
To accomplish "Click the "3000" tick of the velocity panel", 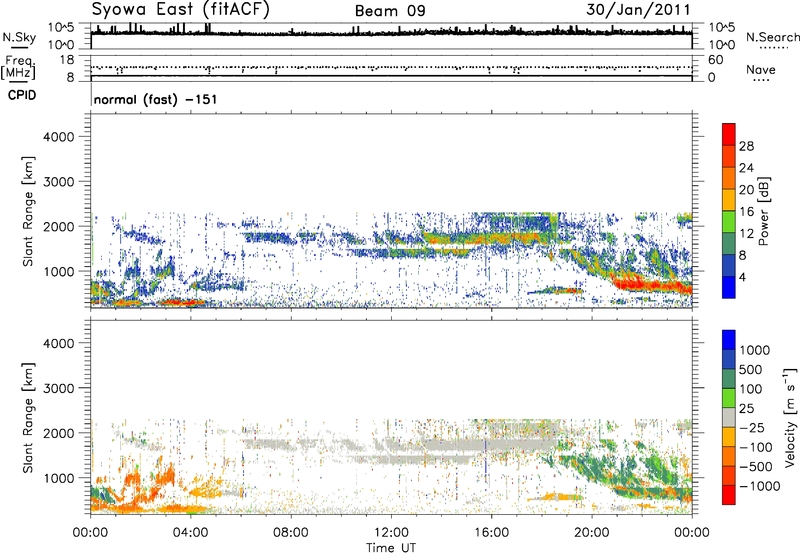I will click(58, 388).
